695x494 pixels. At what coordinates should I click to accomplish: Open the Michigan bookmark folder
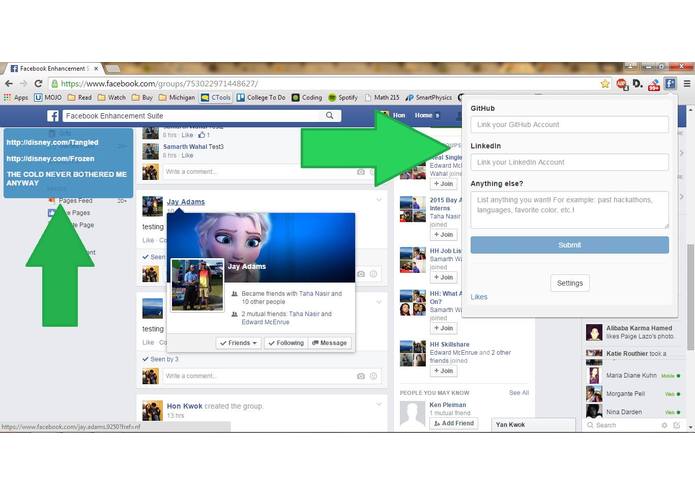click(x=177, y=97)
